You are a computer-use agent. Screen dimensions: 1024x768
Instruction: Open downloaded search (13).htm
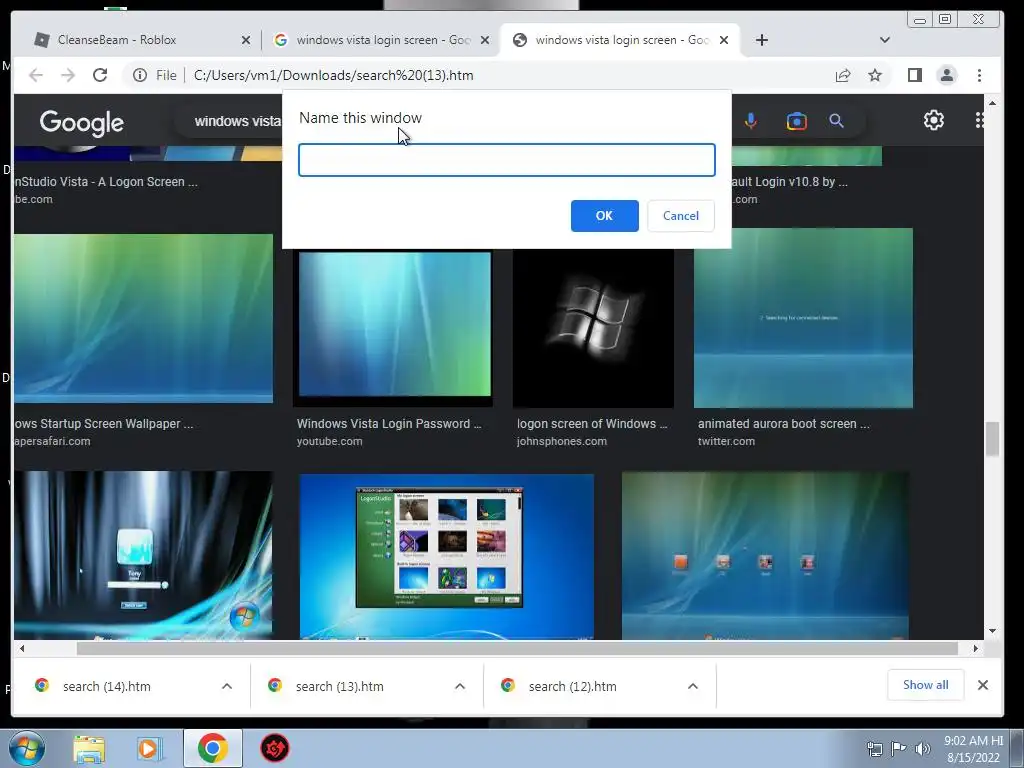(x=340, y=686)
